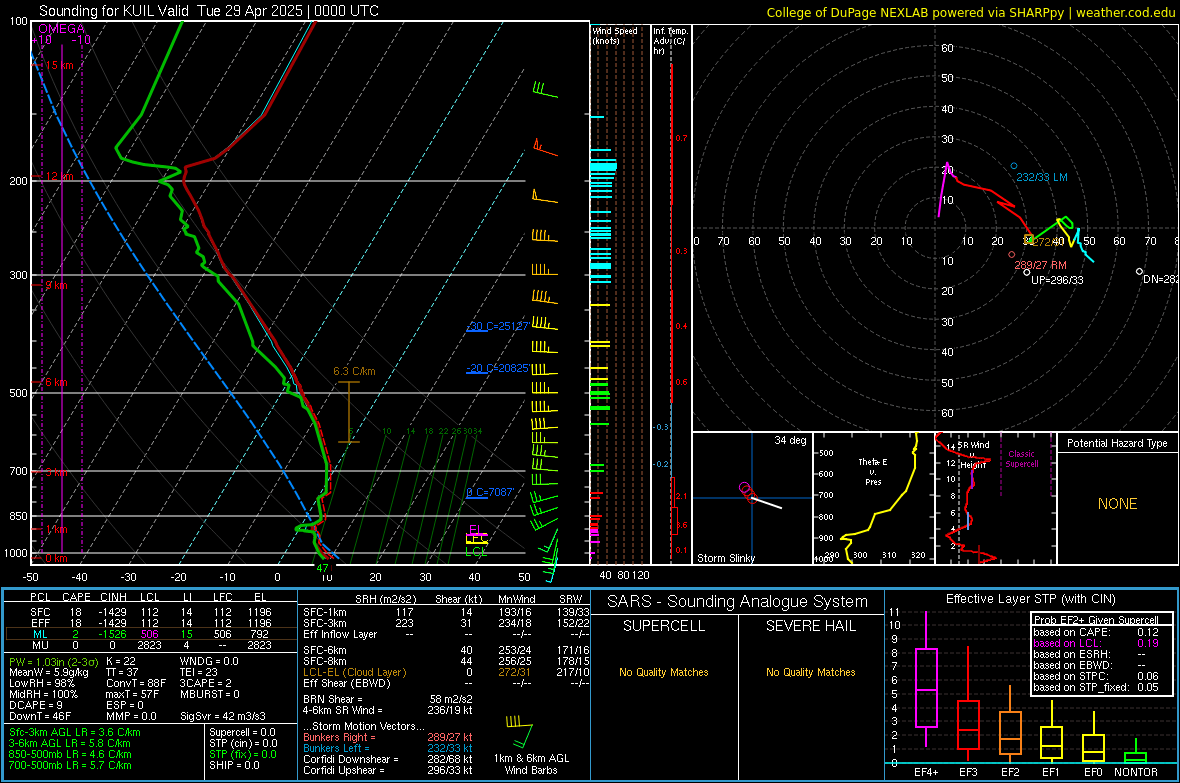Viewport: 1180px width, 783px height.
Task: Click the Classic Supercell inset label
Action: pos(1021,459)
